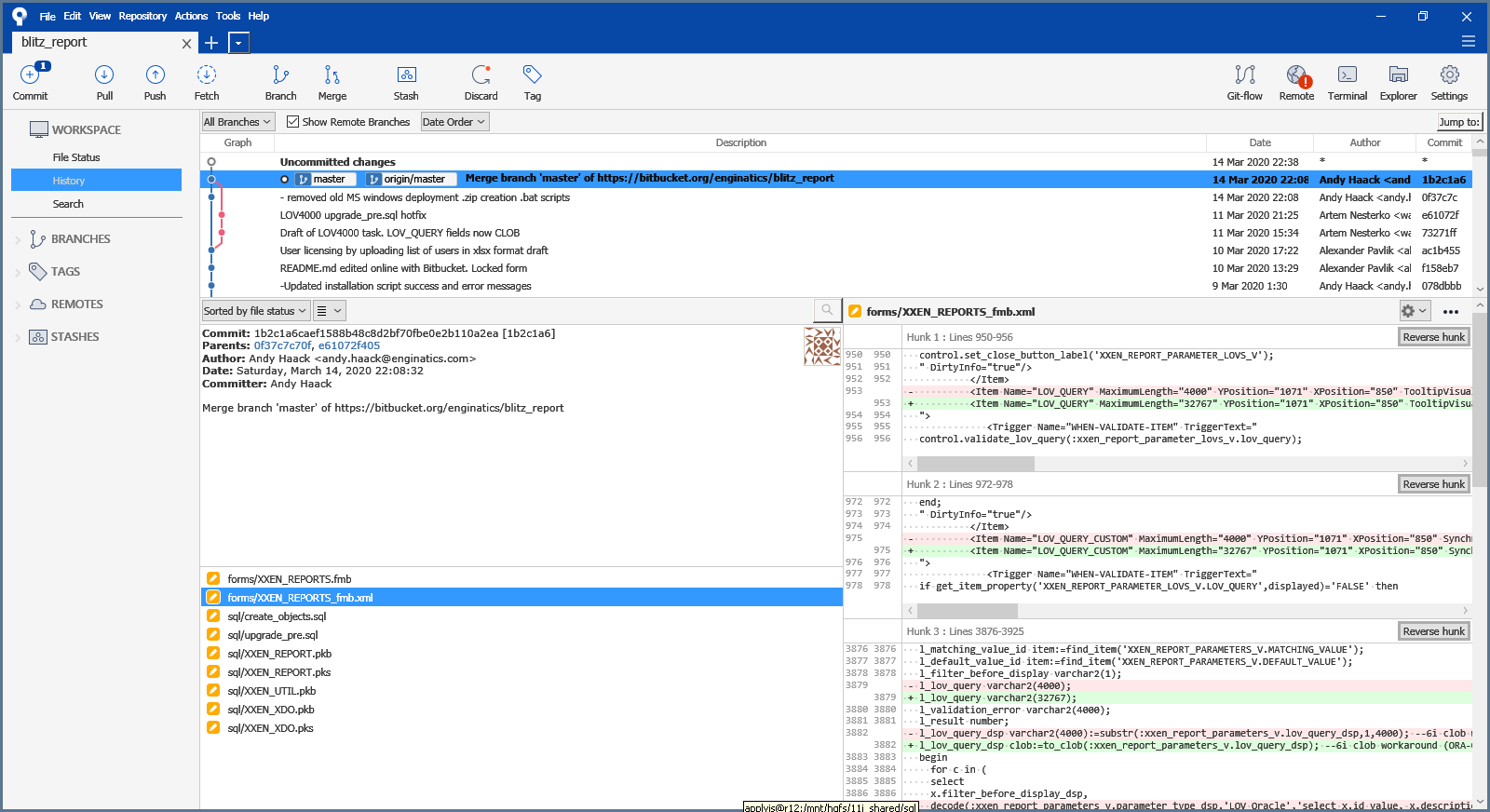Expand the BRANCHES section

[18, 239]
